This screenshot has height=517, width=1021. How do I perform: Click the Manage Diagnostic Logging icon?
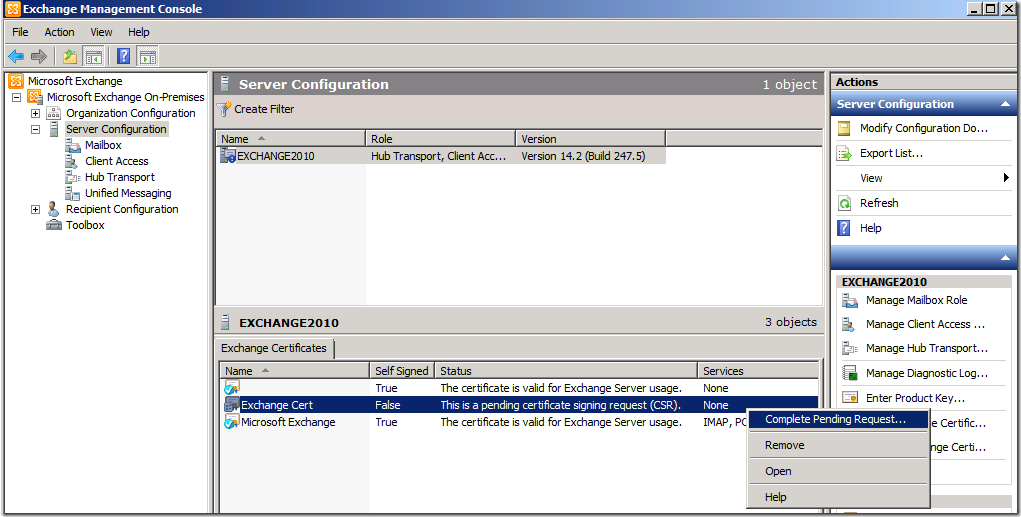pos(850,373)
